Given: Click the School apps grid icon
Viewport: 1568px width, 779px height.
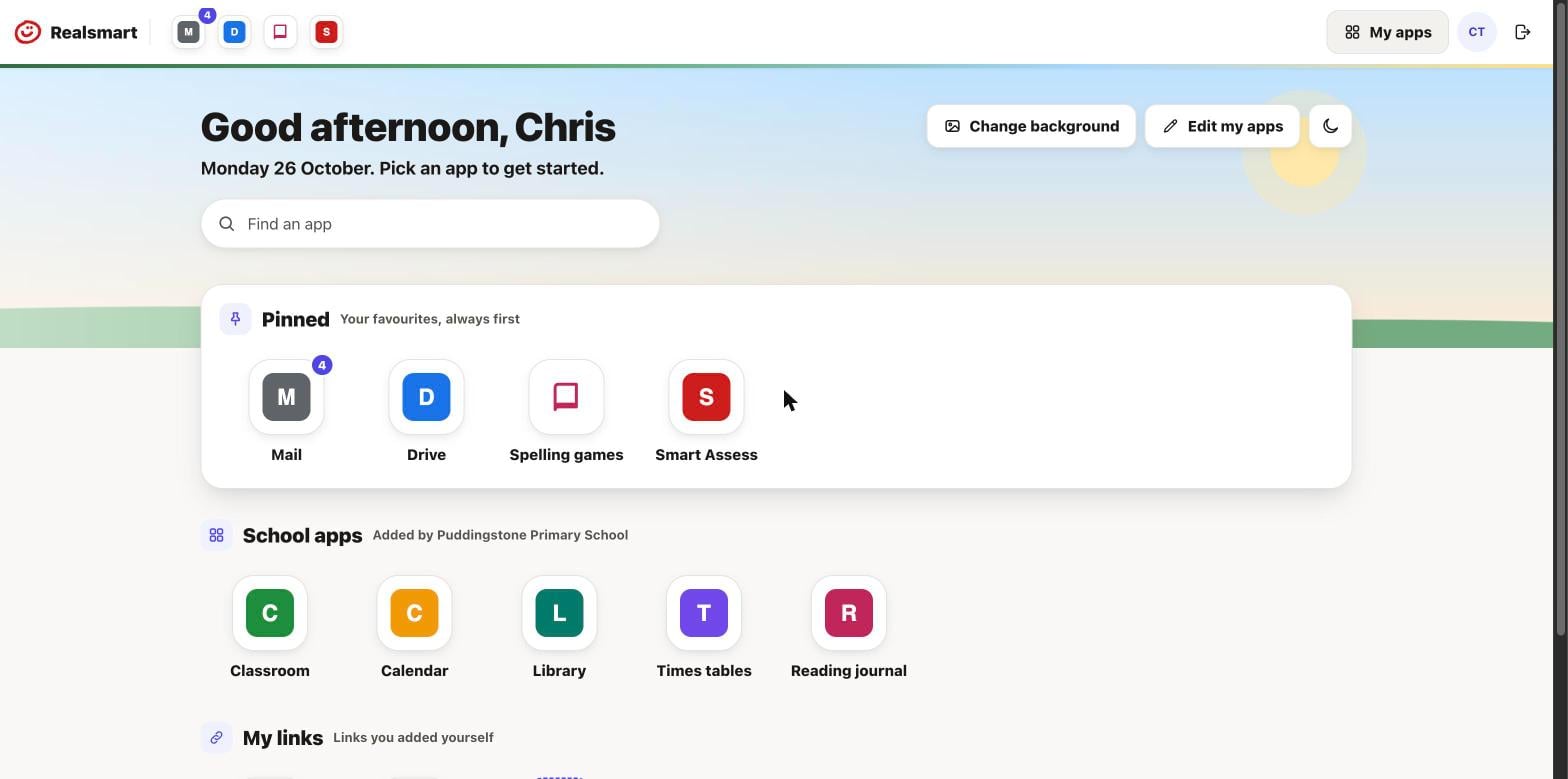Looking at the screenshot, I should [216, 535].
